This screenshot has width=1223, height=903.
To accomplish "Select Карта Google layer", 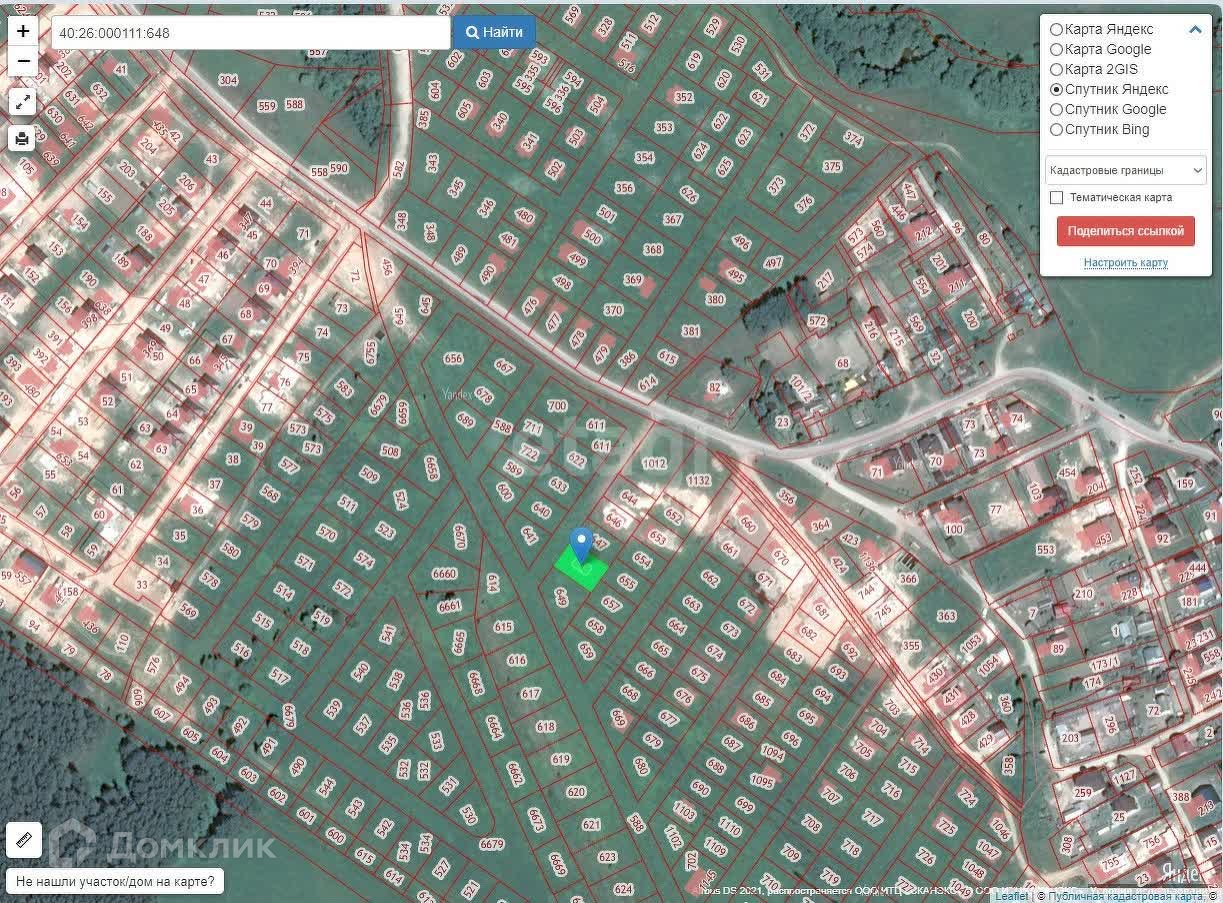I will pos(1100,49).
